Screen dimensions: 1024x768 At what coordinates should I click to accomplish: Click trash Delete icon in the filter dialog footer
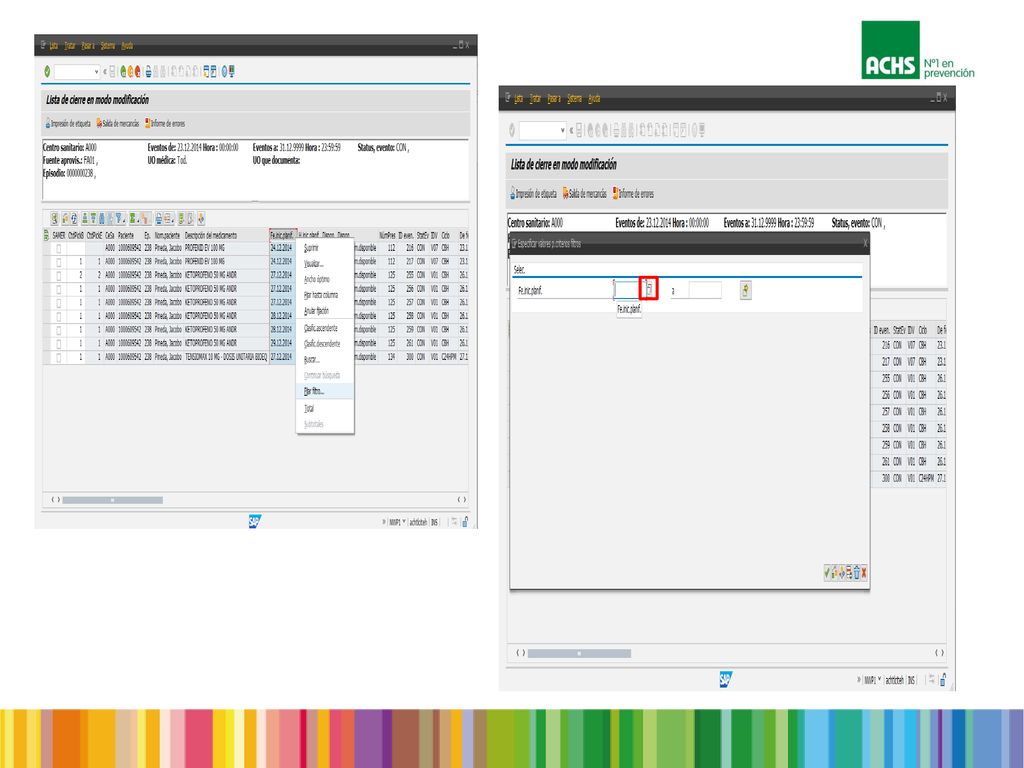[x=857, y=573]
